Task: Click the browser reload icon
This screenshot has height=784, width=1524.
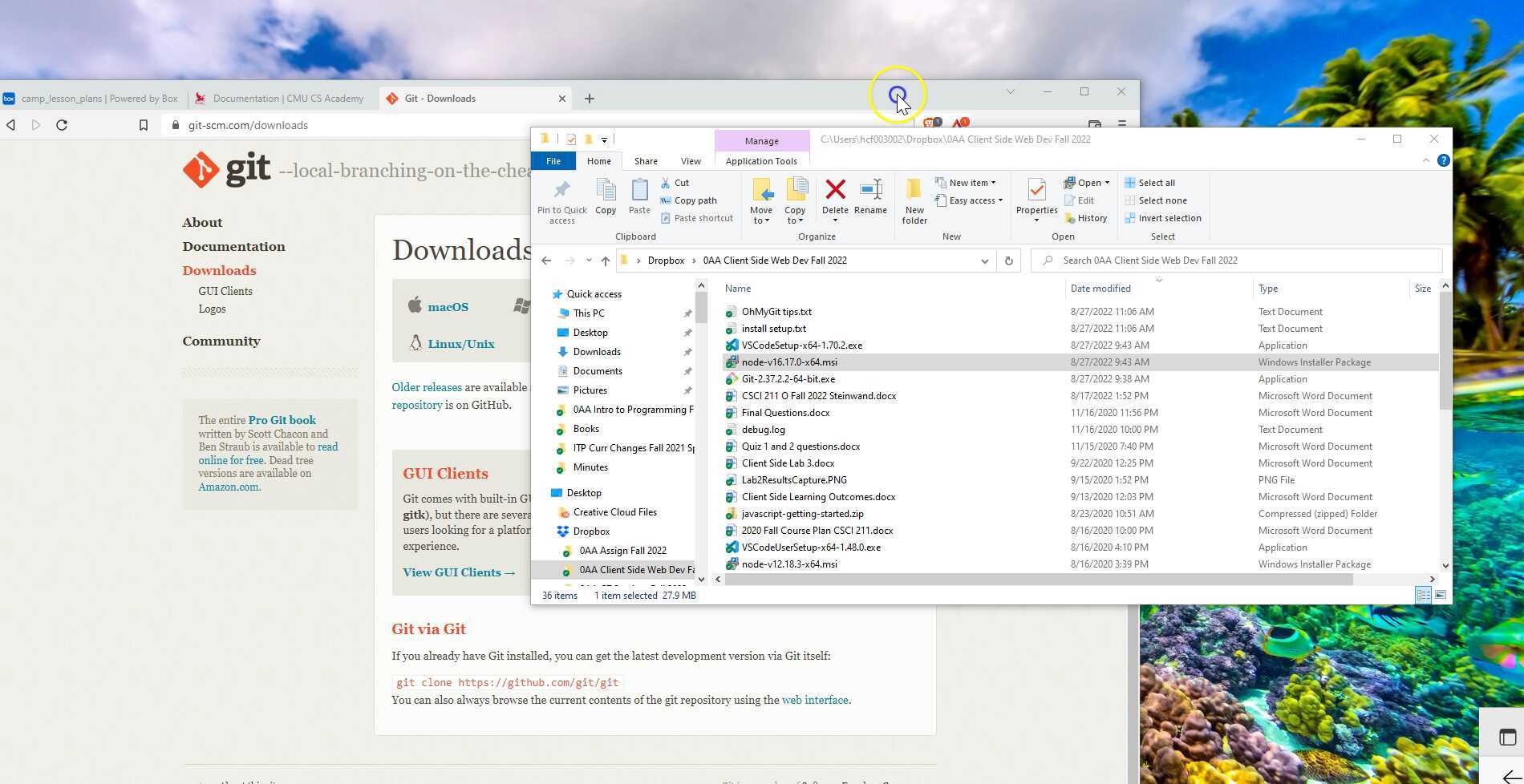Action: coord(62,125)
